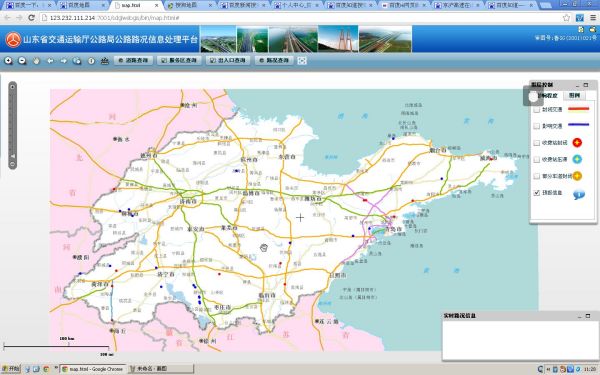Choose the measure distance tool in map toolbar

(x=104, y=61)
